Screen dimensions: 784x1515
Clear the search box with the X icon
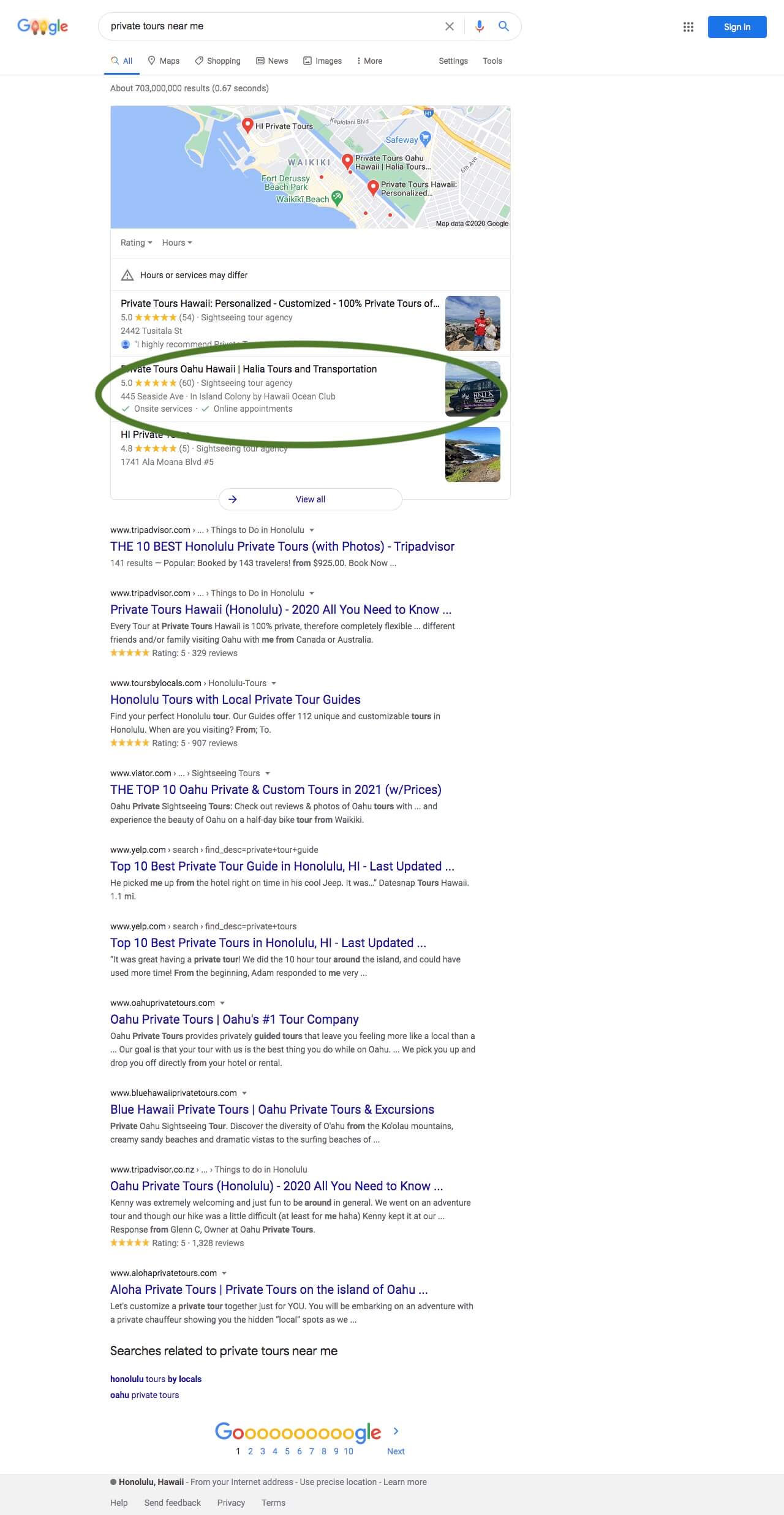[450, 26]
